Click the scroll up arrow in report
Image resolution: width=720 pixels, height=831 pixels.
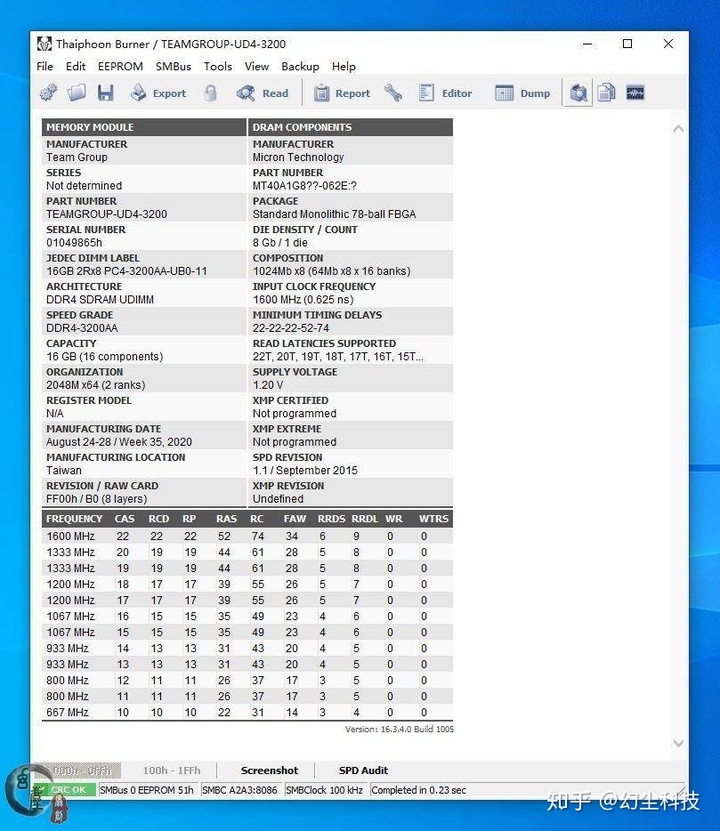tap(678, 129)
